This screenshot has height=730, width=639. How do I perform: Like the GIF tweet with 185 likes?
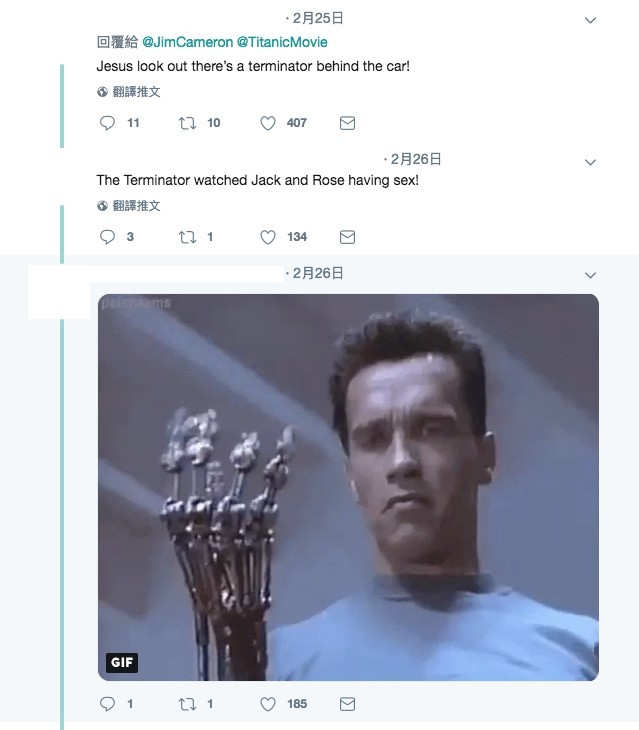(x=268, y=704)
